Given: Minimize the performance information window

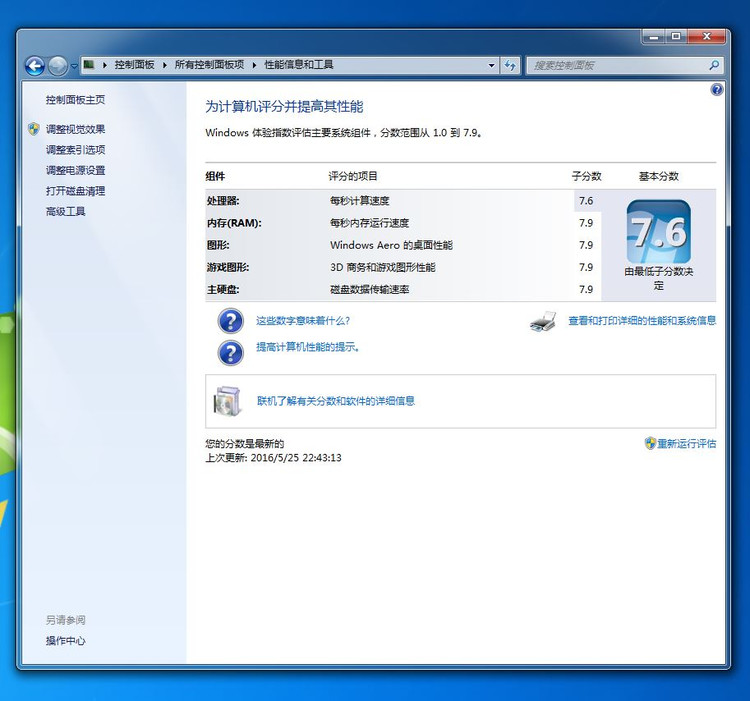Looking at the screenshot, I should coord(654,37).
